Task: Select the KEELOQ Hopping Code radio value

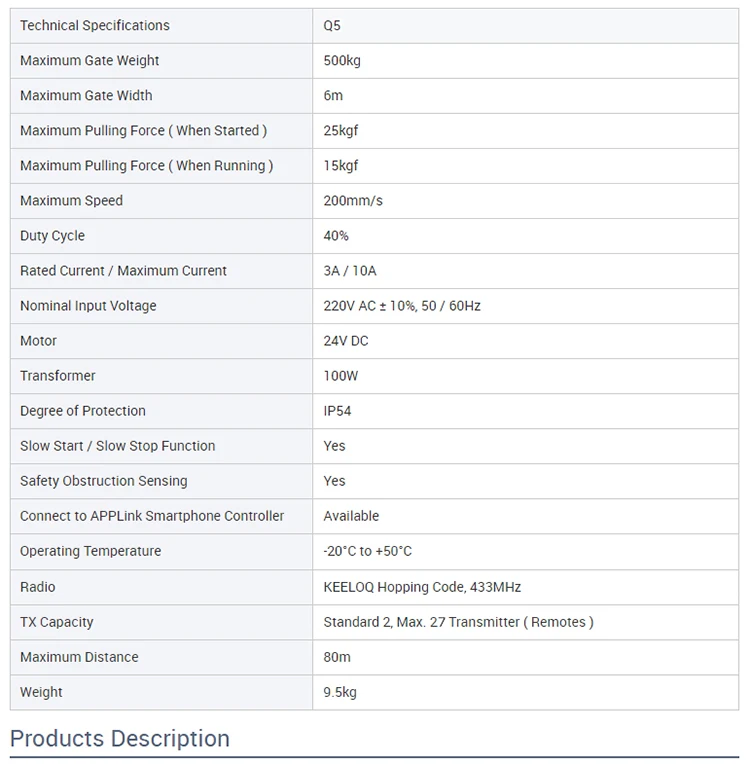Action: (x=422, y=586)
